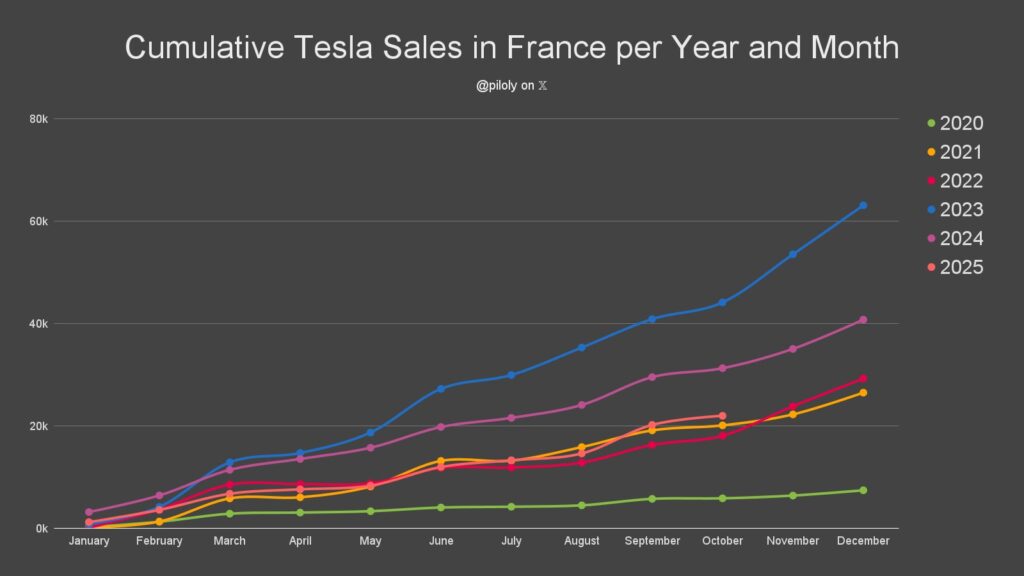Click the chart title text
Screen dimensions: 1024x576
pos(511,47)
